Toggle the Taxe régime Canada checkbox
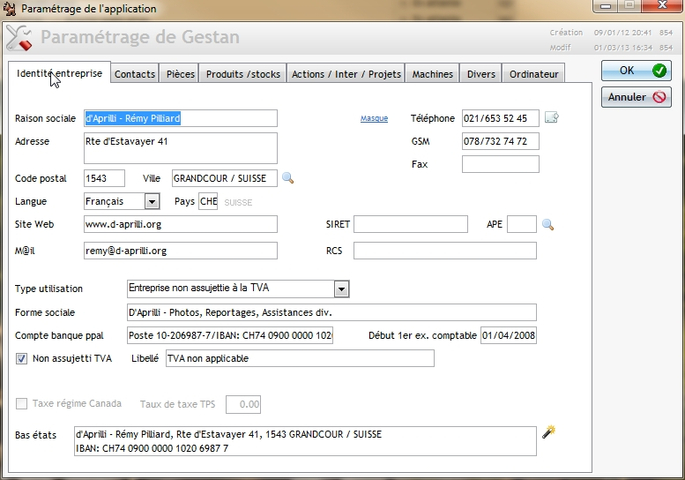Screen dimensions: 685x480 click(x=22, y=404)
